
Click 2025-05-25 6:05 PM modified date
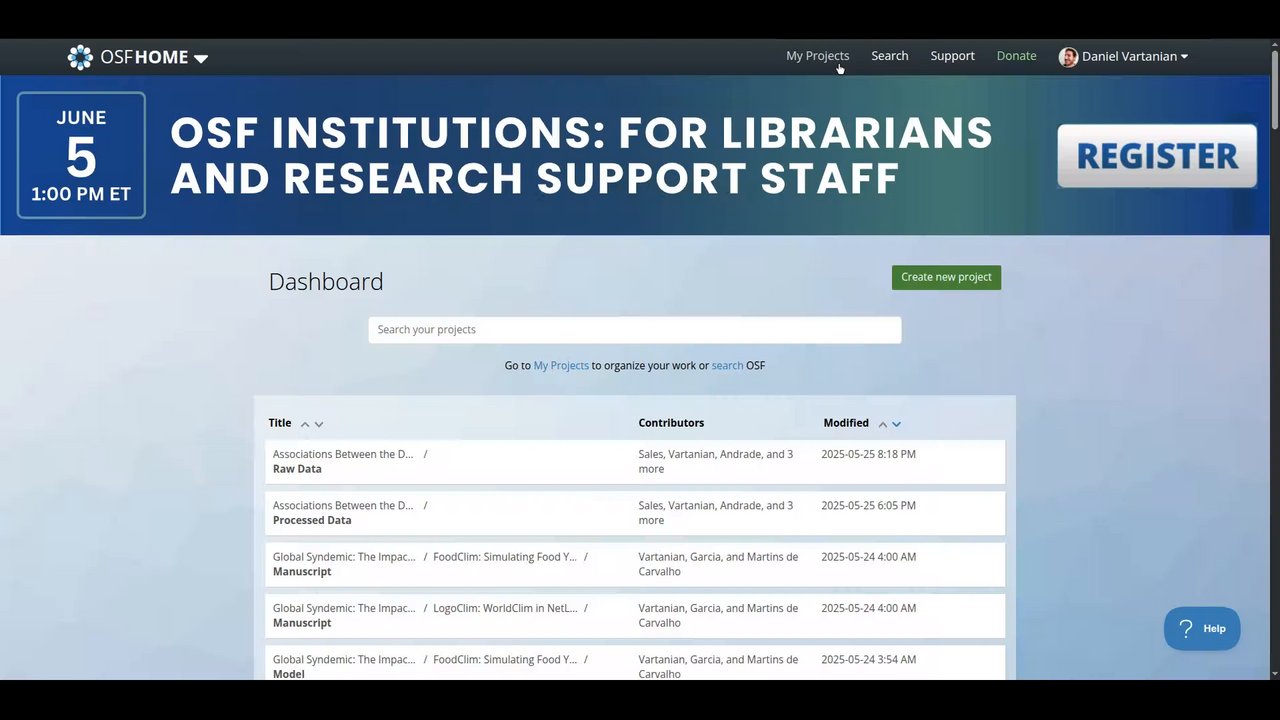pos(868,505)
